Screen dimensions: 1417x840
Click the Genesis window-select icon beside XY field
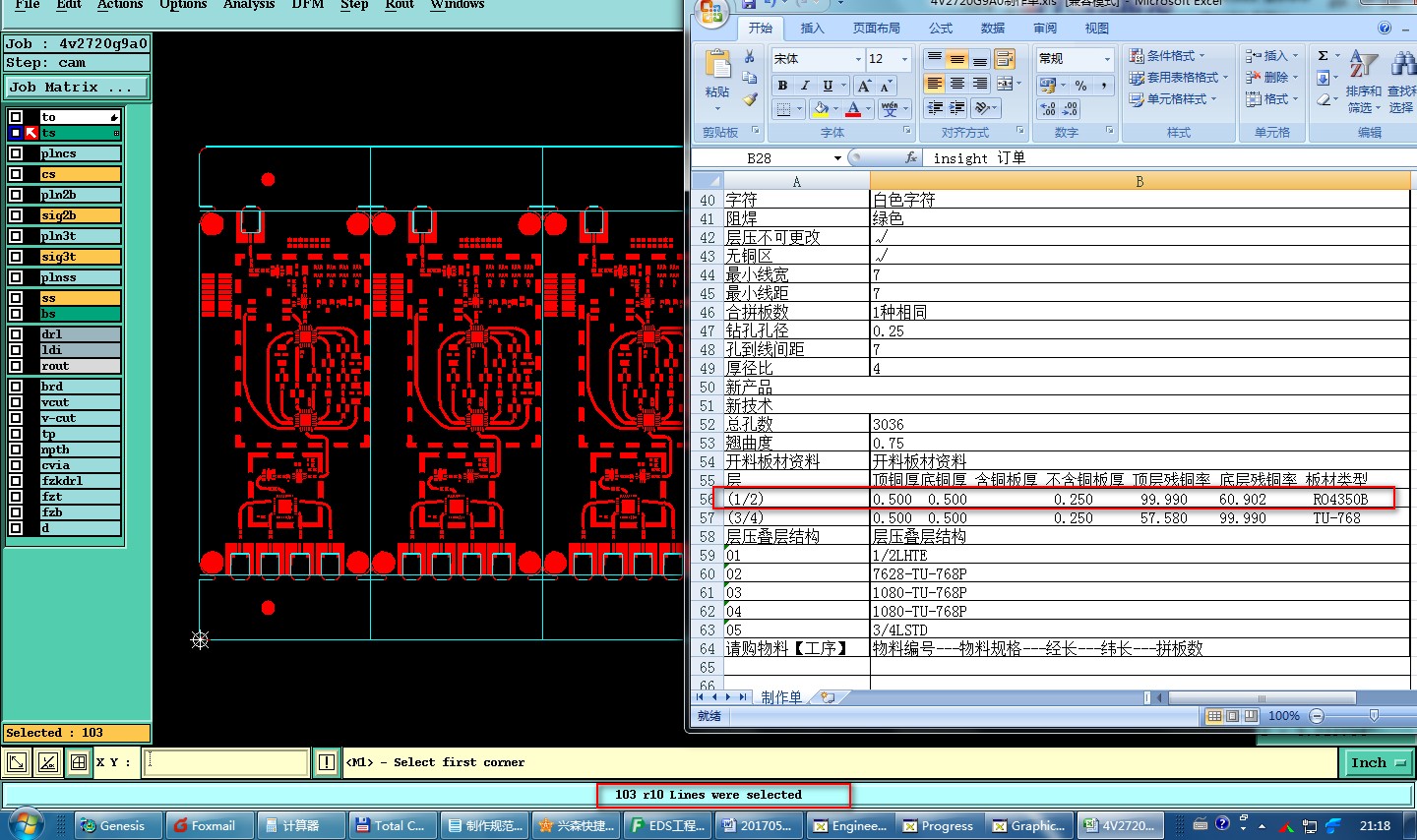(x=17, y=762)
